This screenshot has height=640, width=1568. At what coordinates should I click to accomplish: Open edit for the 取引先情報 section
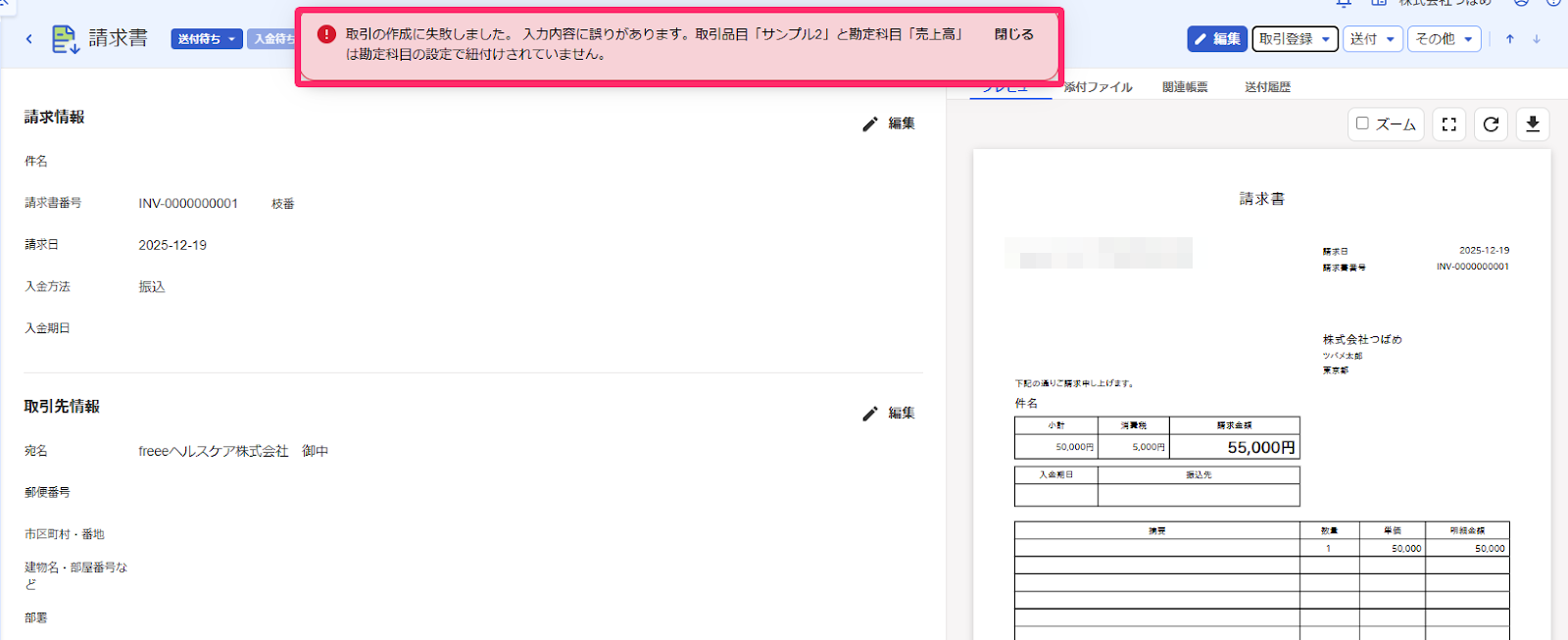point(889,414)
